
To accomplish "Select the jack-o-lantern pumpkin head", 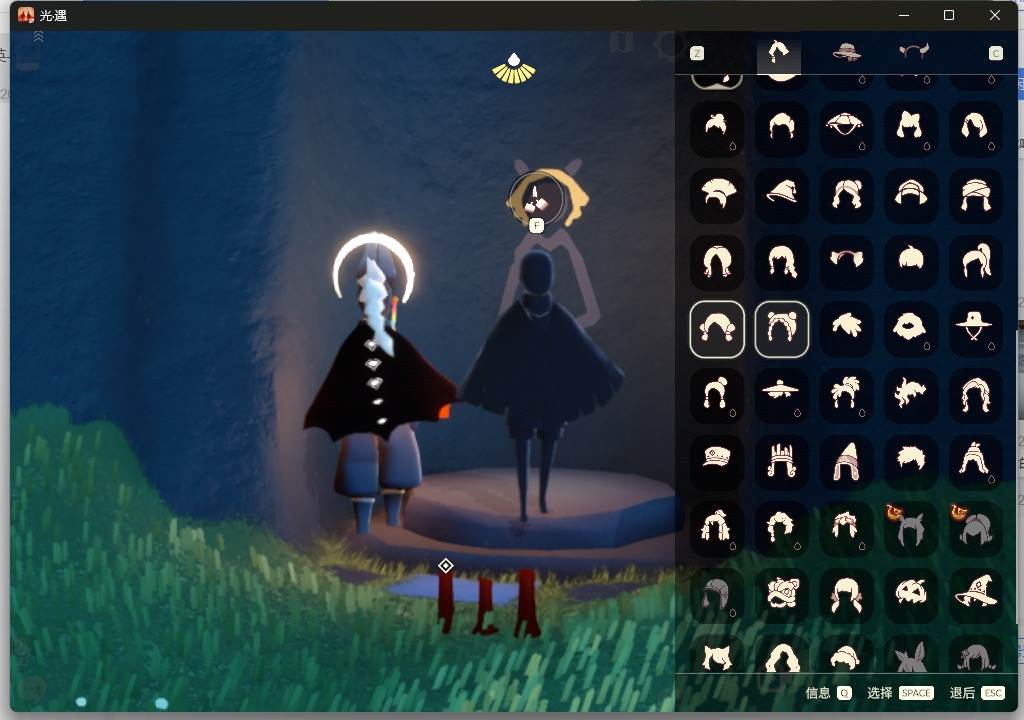I will coord(910,595).
